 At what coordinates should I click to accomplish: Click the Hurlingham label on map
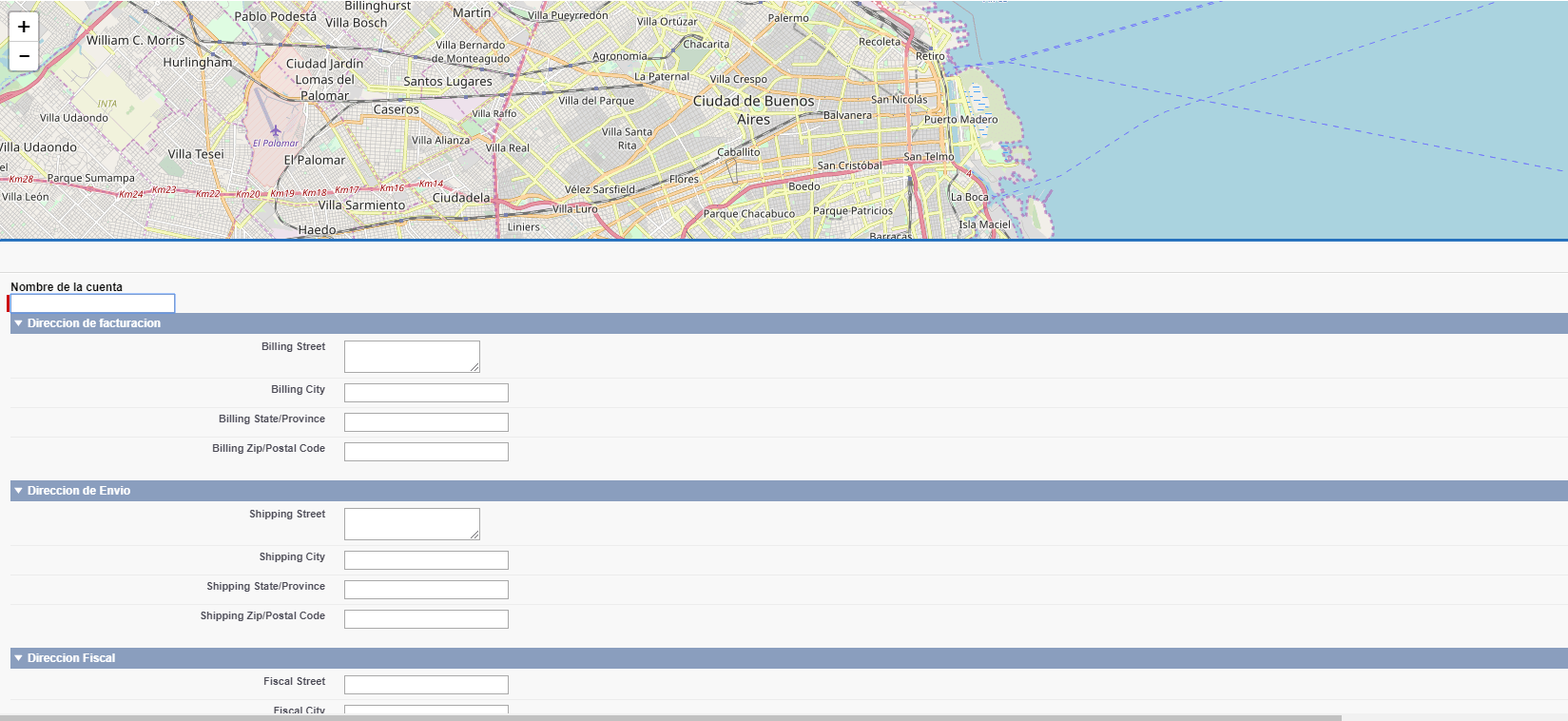coord(198,62)
